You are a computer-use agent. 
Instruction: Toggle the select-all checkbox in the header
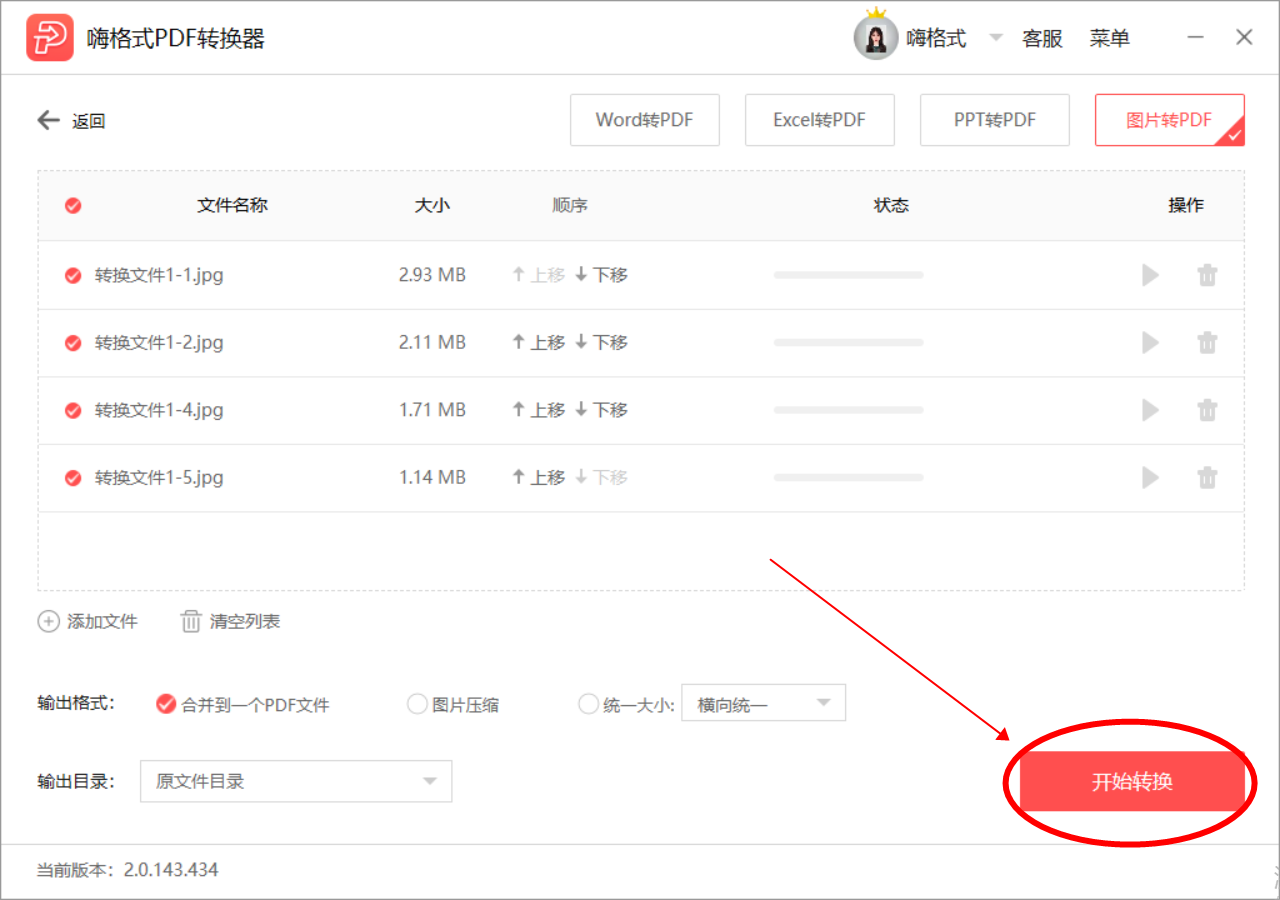click(72, 205)
